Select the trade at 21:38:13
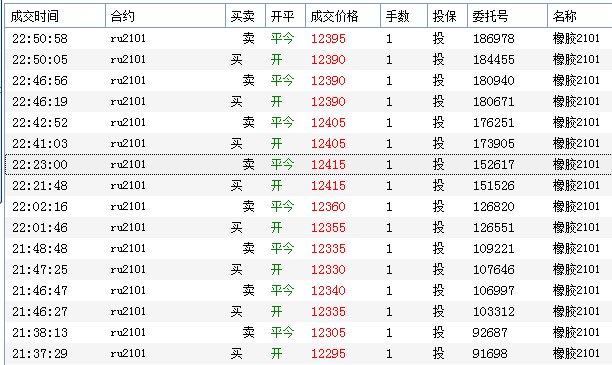This screenshot has height=365, width=612. click(308, 333)
